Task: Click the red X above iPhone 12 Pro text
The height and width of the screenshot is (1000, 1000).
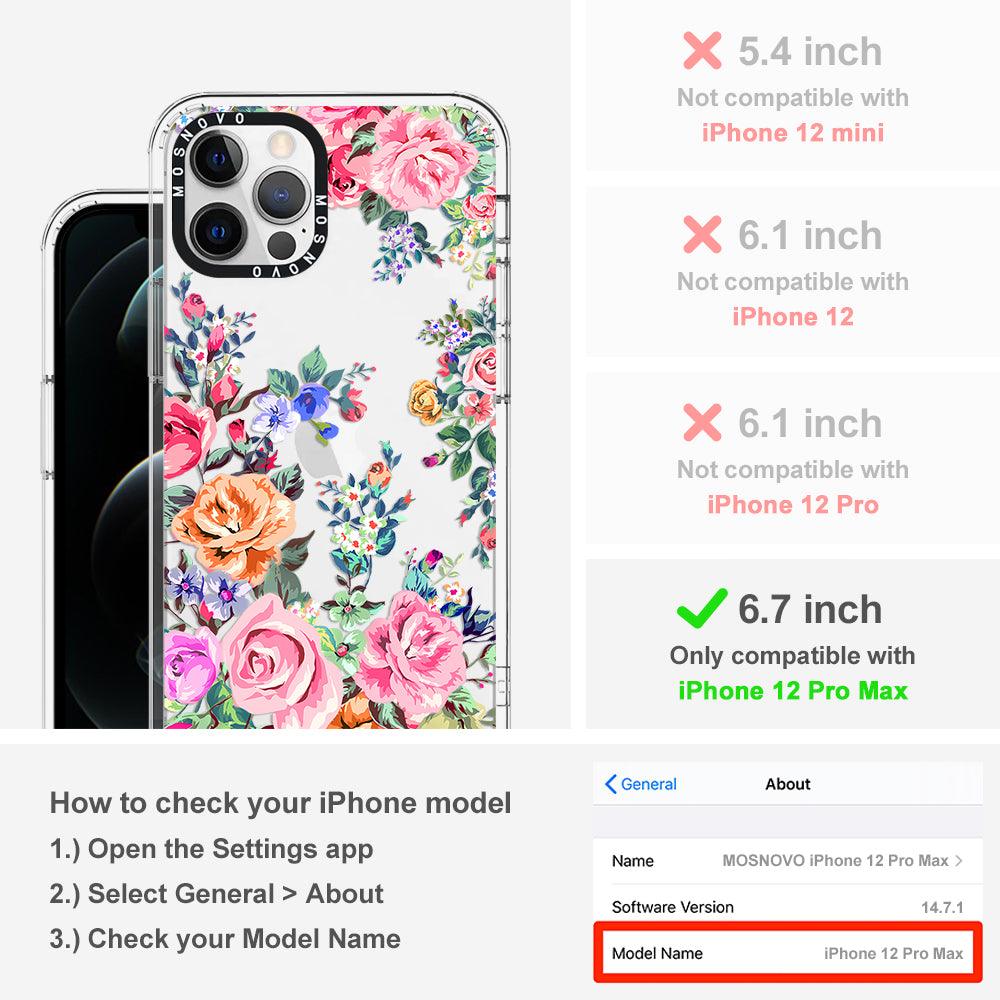Action: point(702,422)
